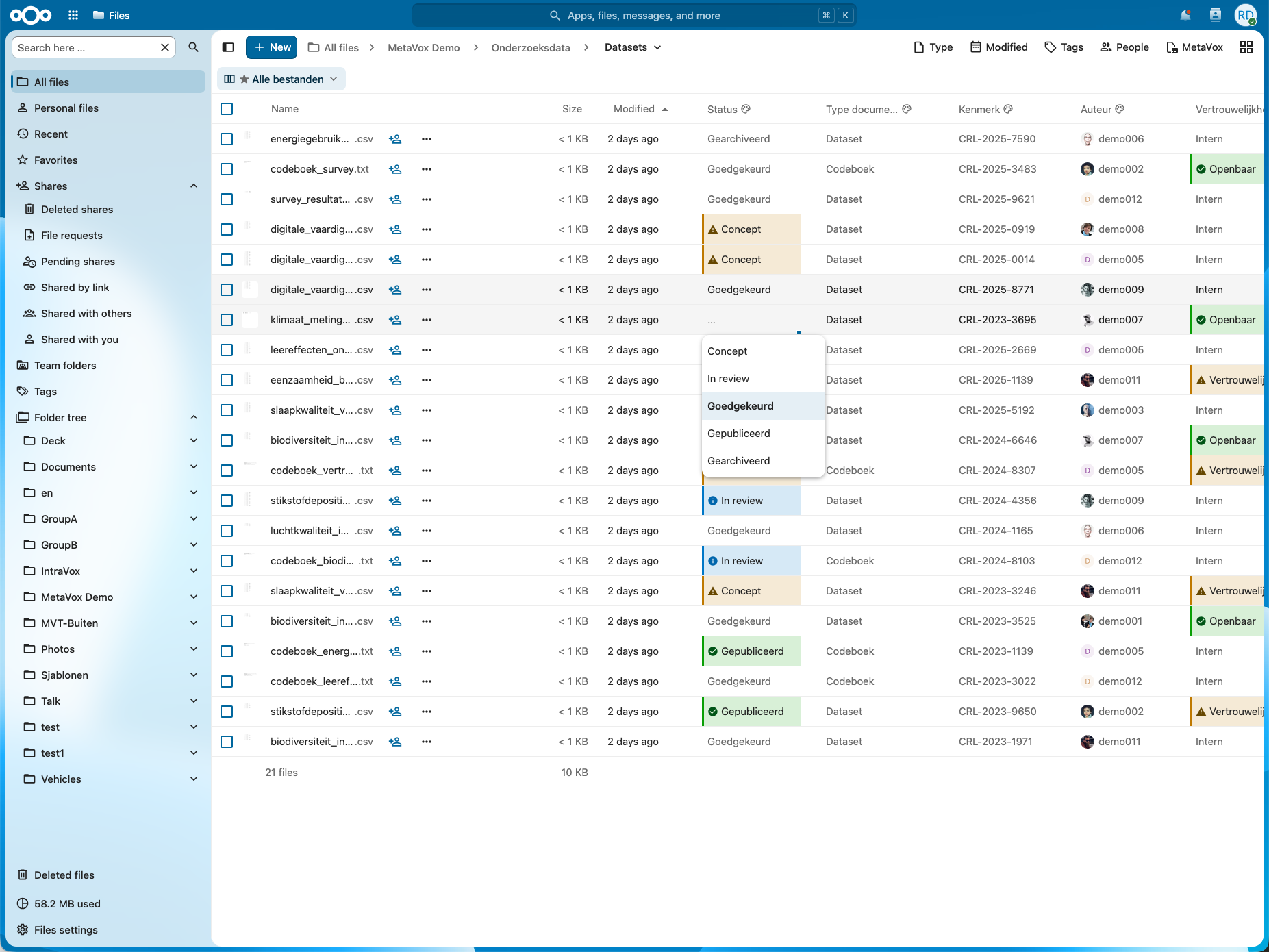The height and width of the screenshot is (952, 1269).
Task: Select checkbox for codeboek_energ txt row
Action: 227,651
